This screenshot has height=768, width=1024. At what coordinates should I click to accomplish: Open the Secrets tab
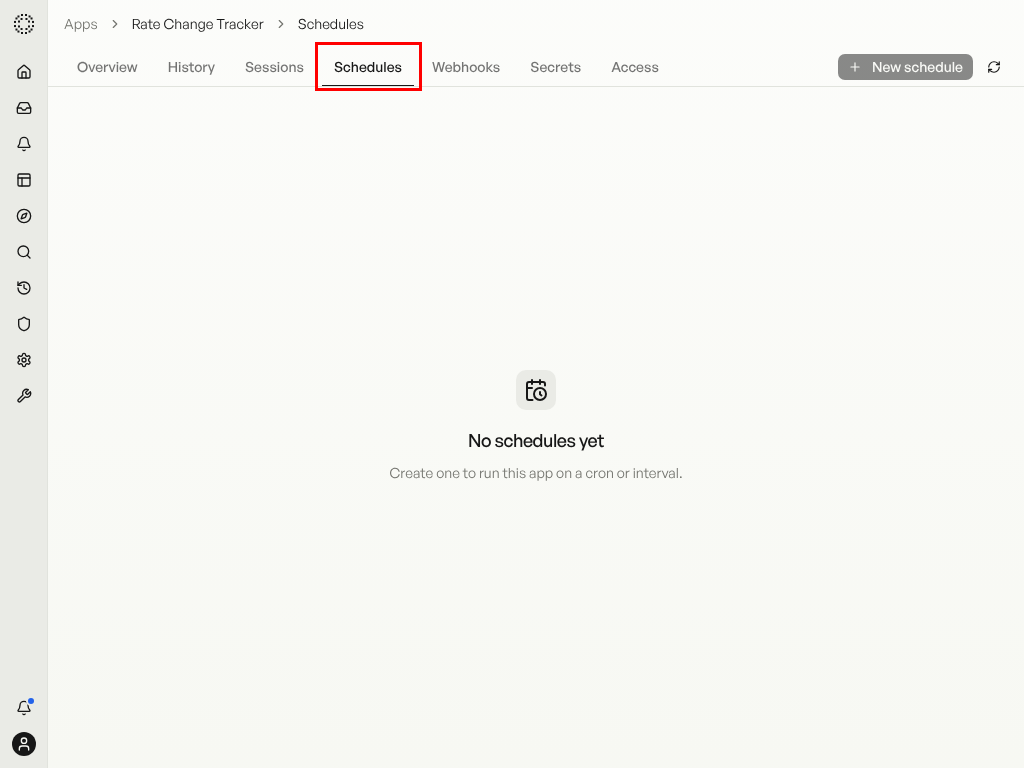[x=556, y=67]
